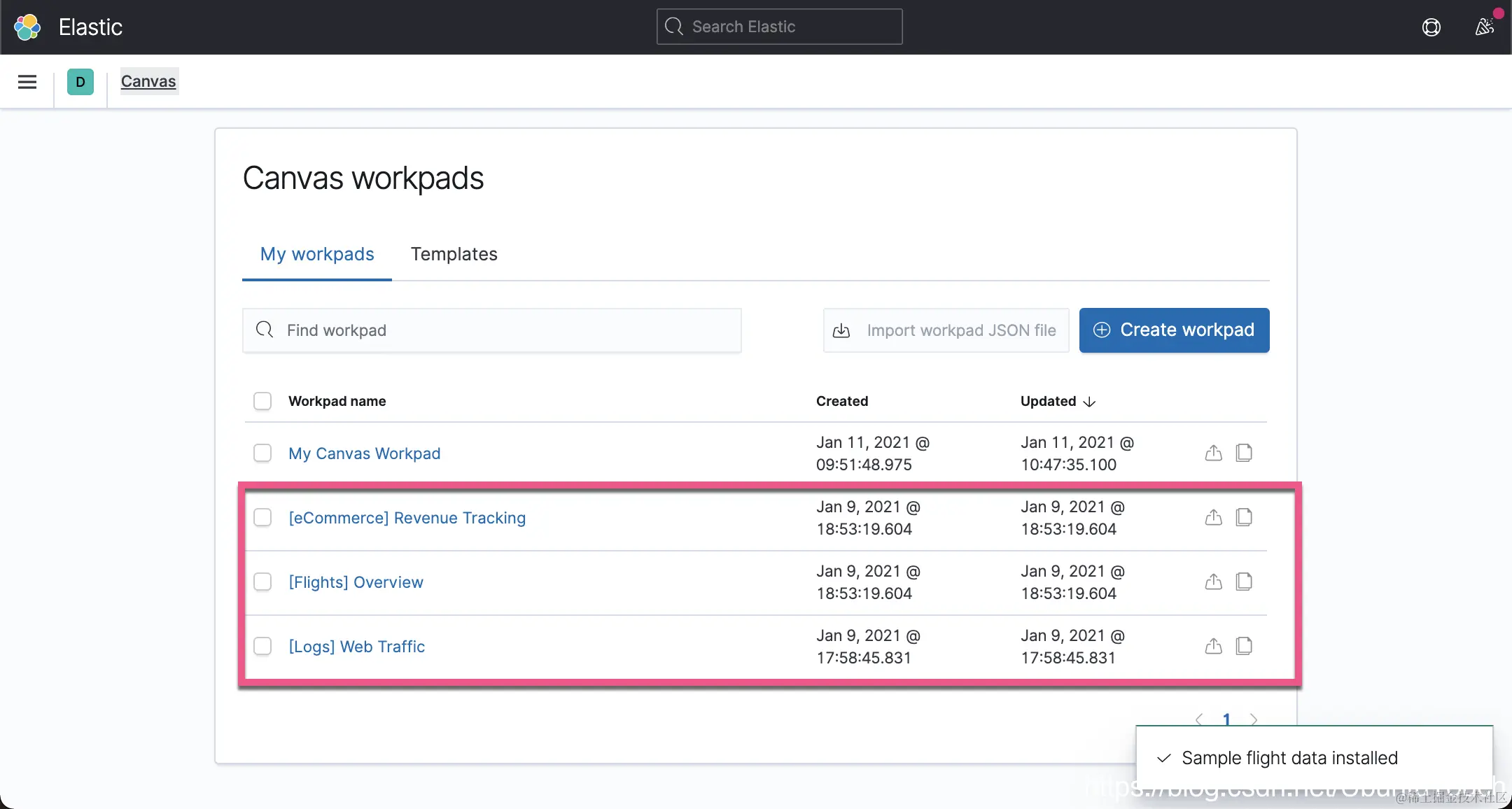The width and height of the screenshot is (1512, 809).
Task: Select the My workpads tab
Action: coord(317,254)
